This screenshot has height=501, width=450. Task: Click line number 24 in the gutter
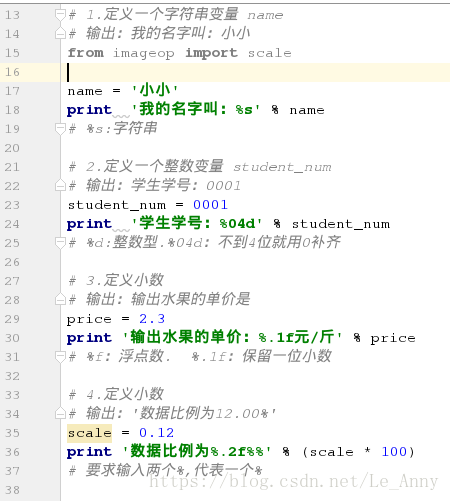click(x=12, y=224)
